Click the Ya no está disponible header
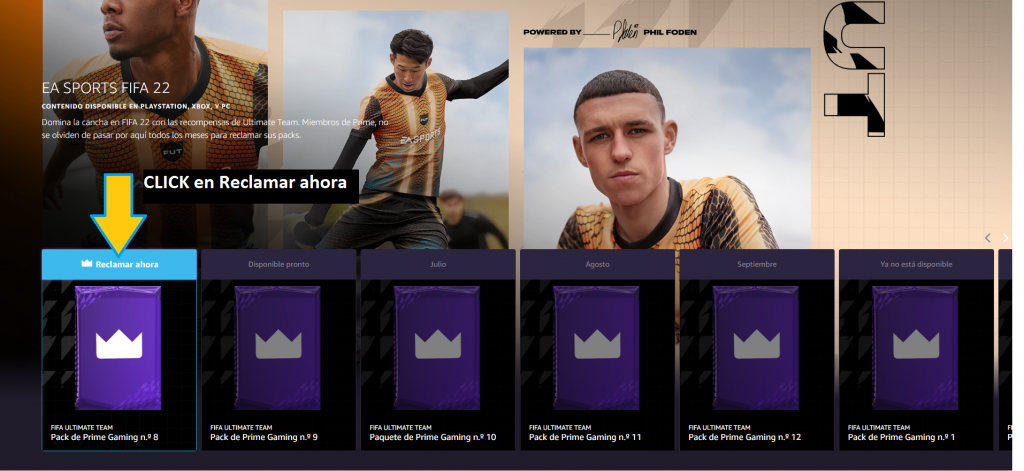The height and width of the screenshot is (471, 1024). click(x=916, y=264)
